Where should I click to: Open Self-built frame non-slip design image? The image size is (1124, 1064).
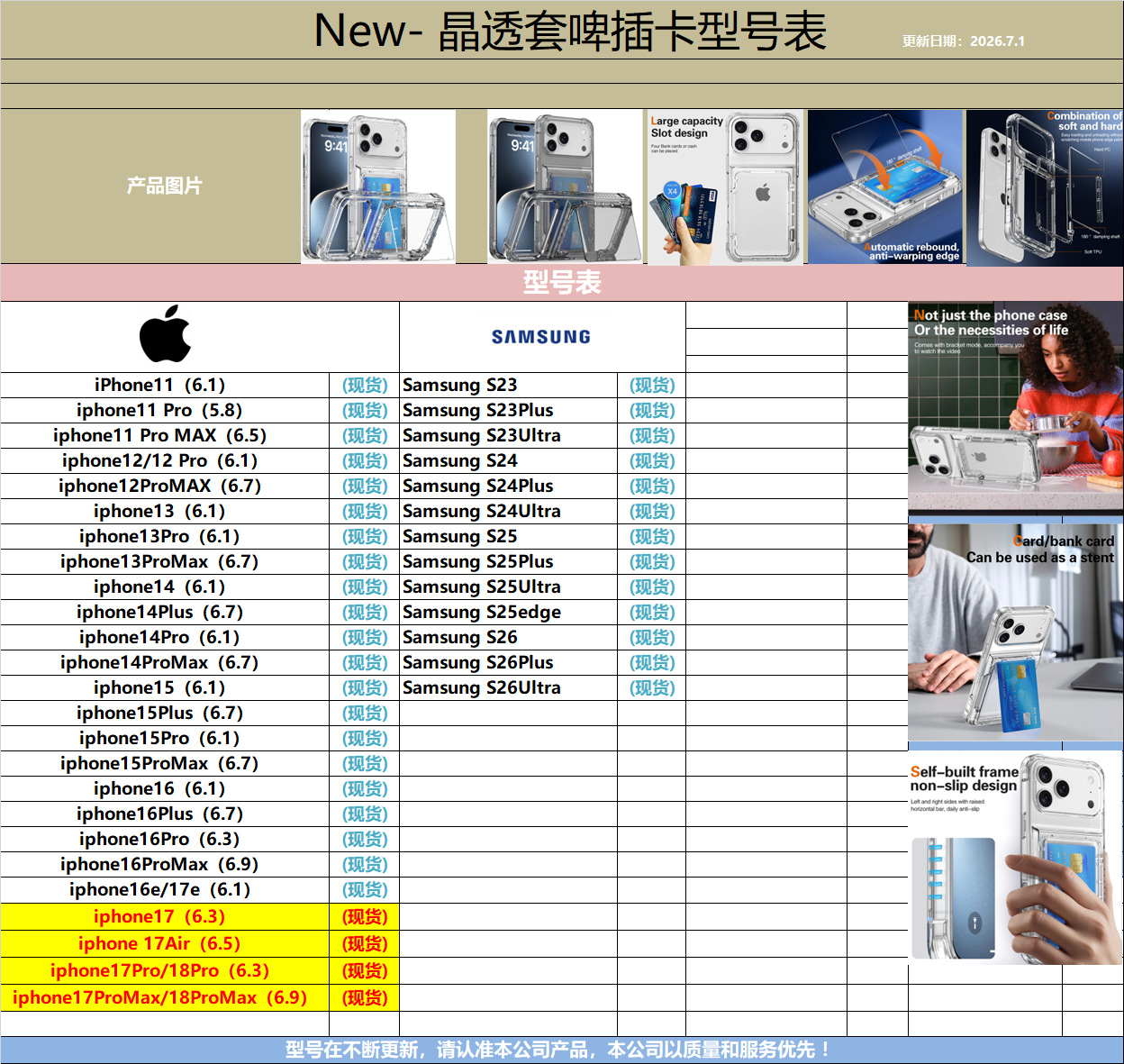click(x=1016, y=858)
